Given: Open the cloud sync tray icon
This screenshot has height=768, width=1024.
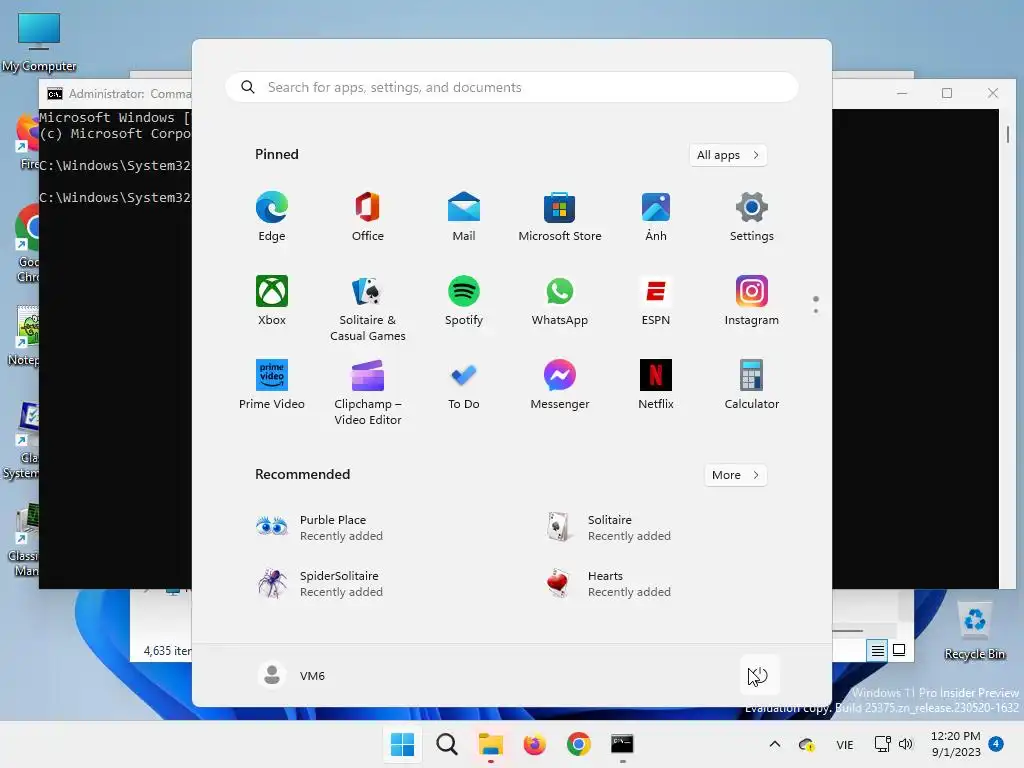Looking at the screenshot, I should (807, 744).
